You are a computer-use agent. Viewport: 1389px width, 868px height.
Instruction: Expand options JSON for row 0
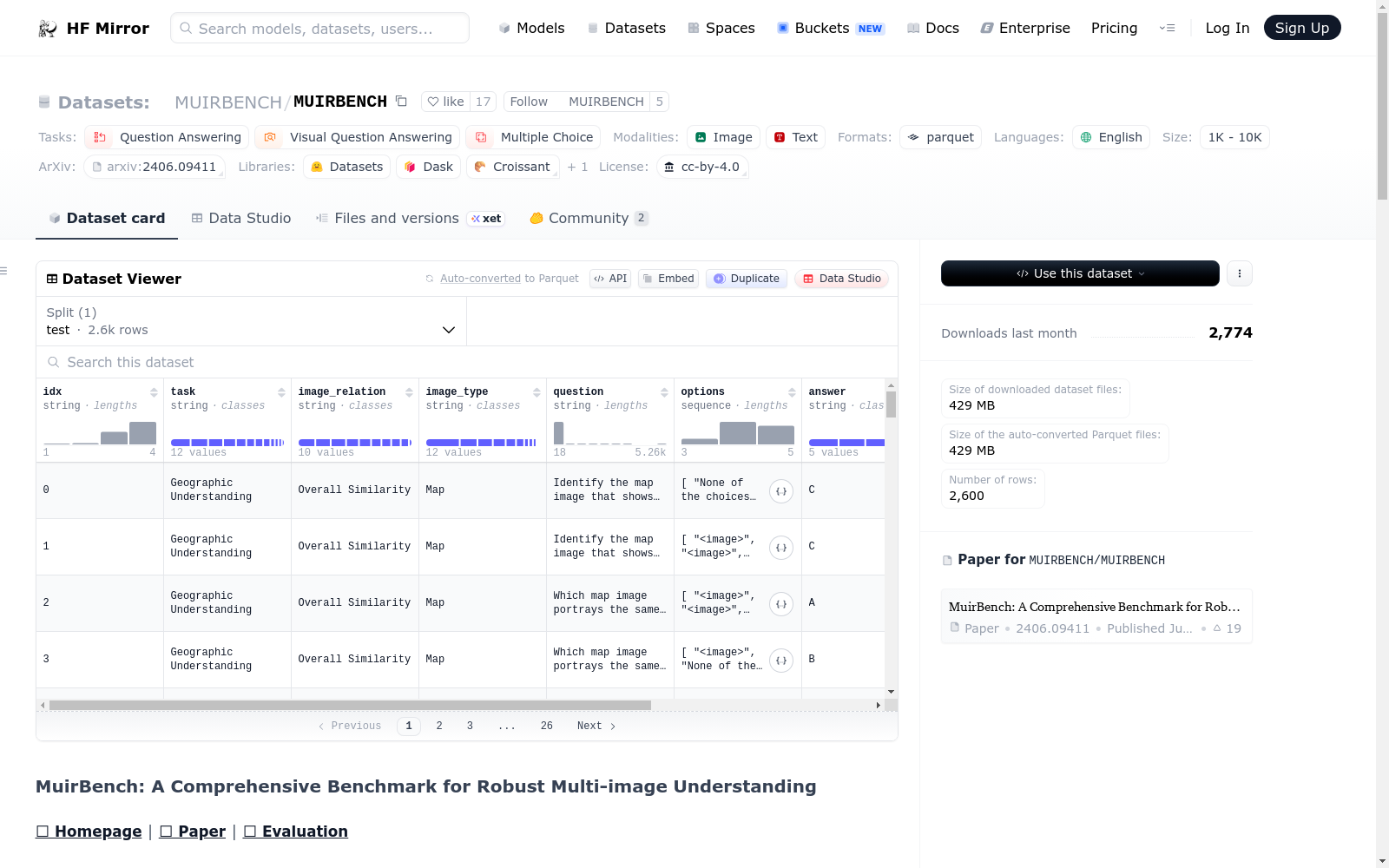pos(781,491)
